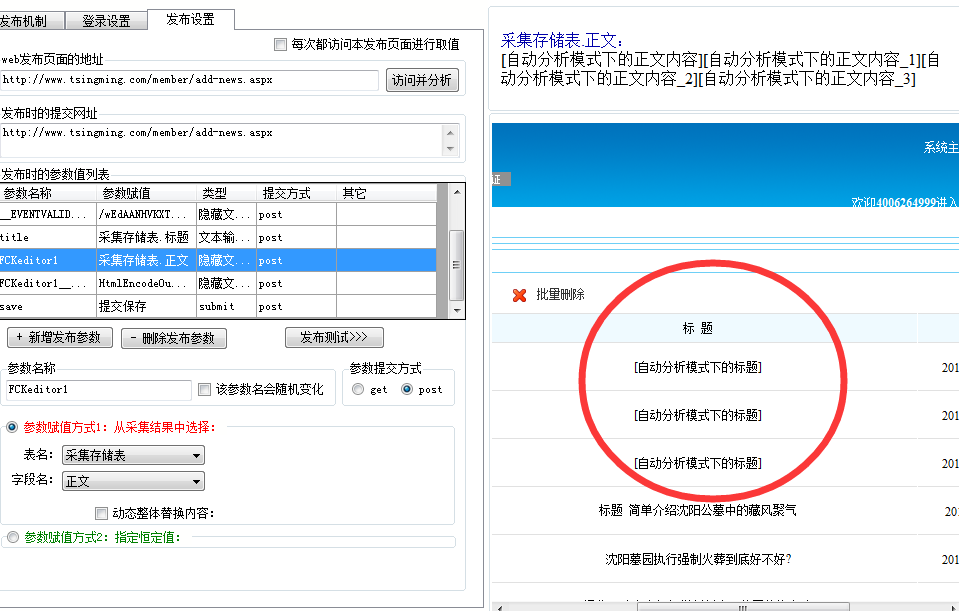This screenshot has width=959, height=611.
Task: Check 该参数名会随机变化 option
Action: (x=205, y=389)
